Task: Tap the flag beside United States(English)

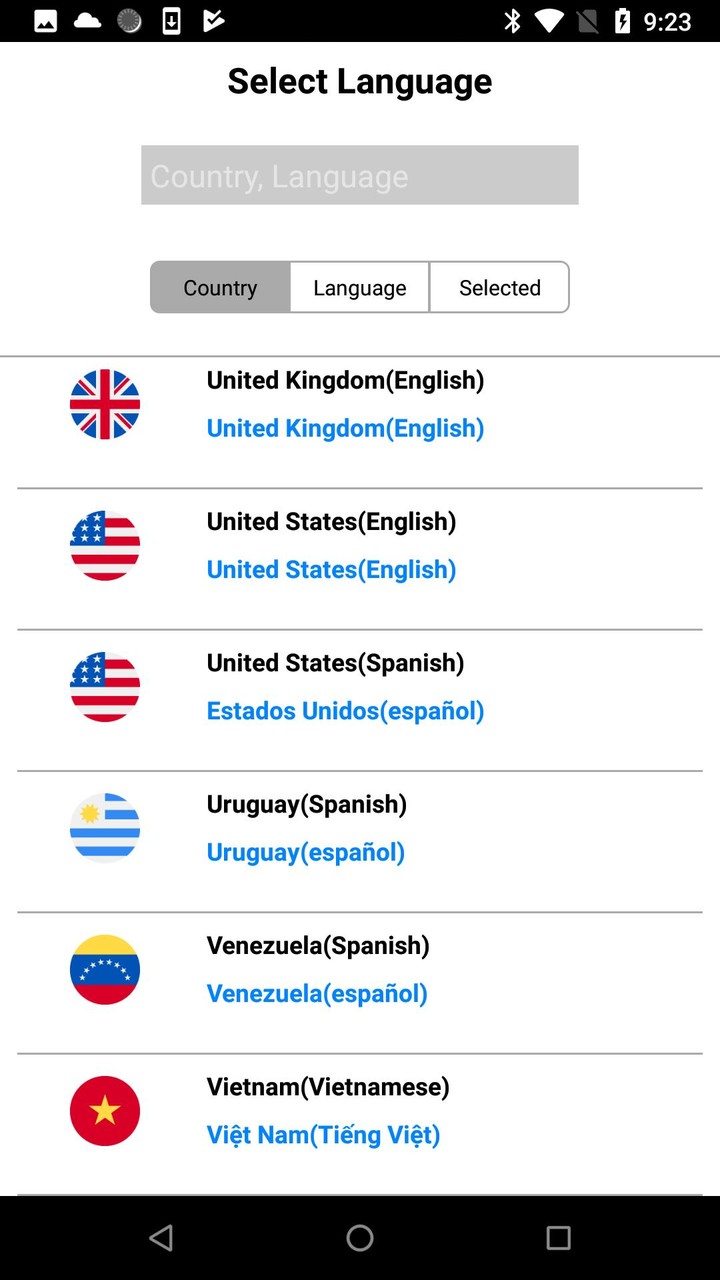Action: (x=105, y=546)
